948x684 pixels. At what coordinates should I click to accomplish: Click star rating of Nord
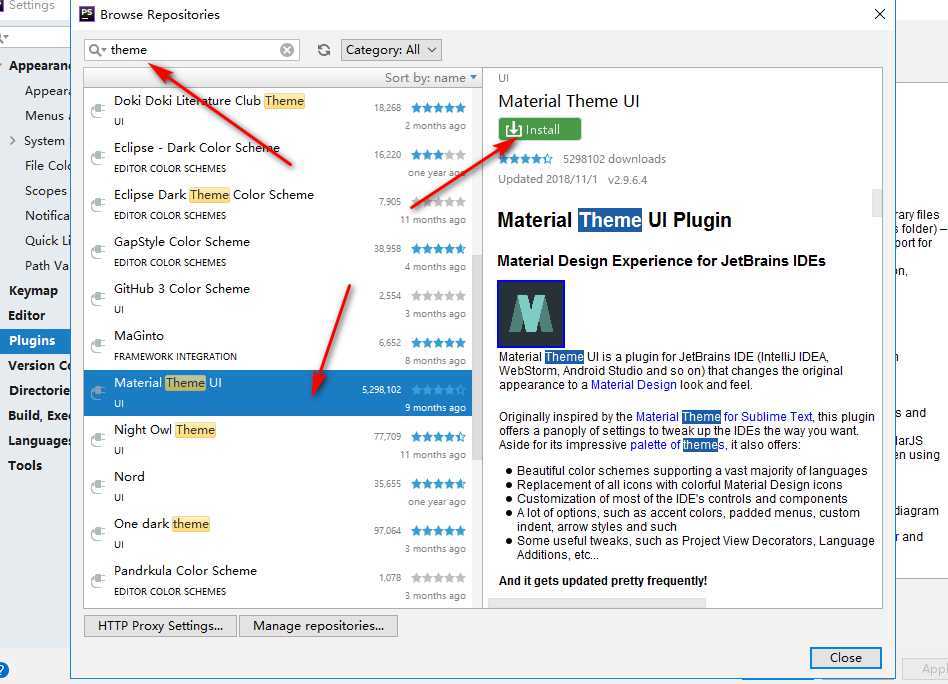click(438, 484)
